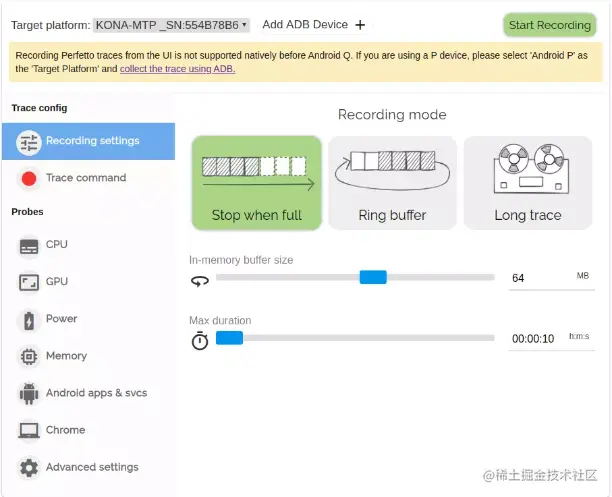The image size is (612, 497).
Task: Open Recording settings section
Action: 89,141
